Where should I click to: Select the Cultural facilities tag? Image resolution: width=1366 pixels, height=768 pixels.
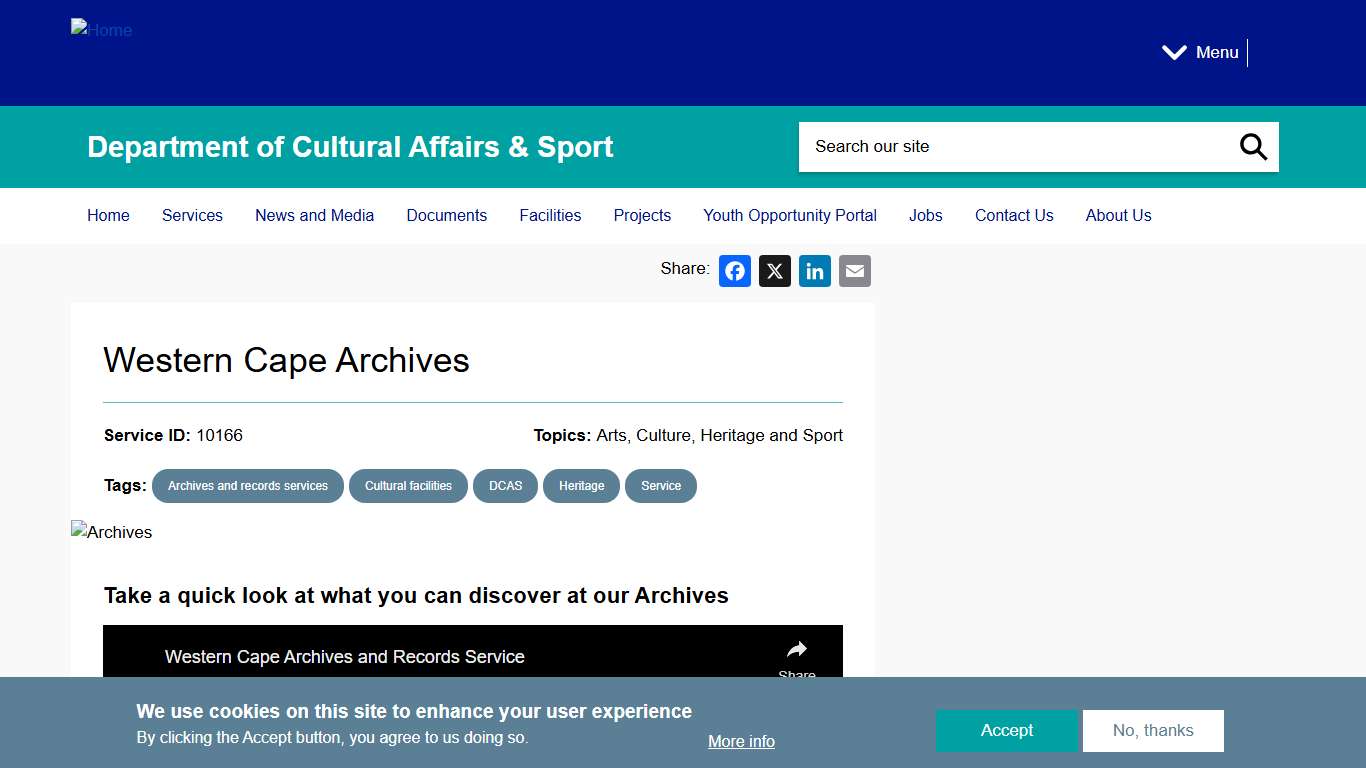click(408, 486)
